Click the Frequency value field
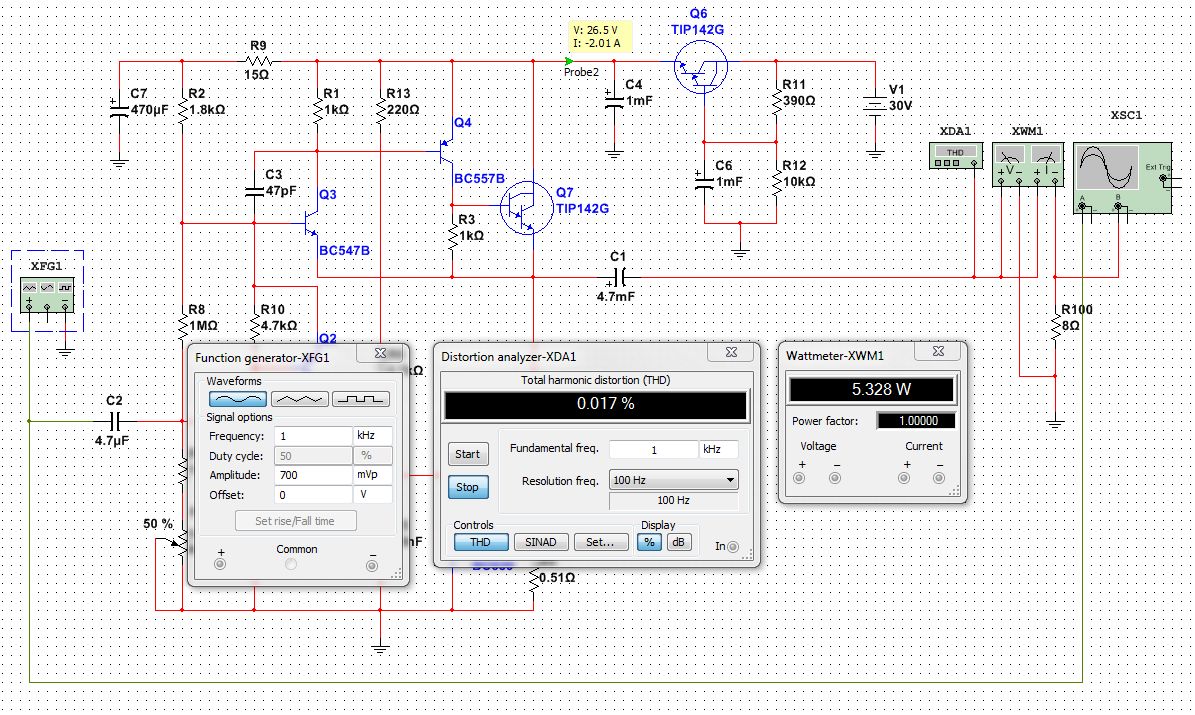This screenshot has height=715, width=1195. pos(313,436)
